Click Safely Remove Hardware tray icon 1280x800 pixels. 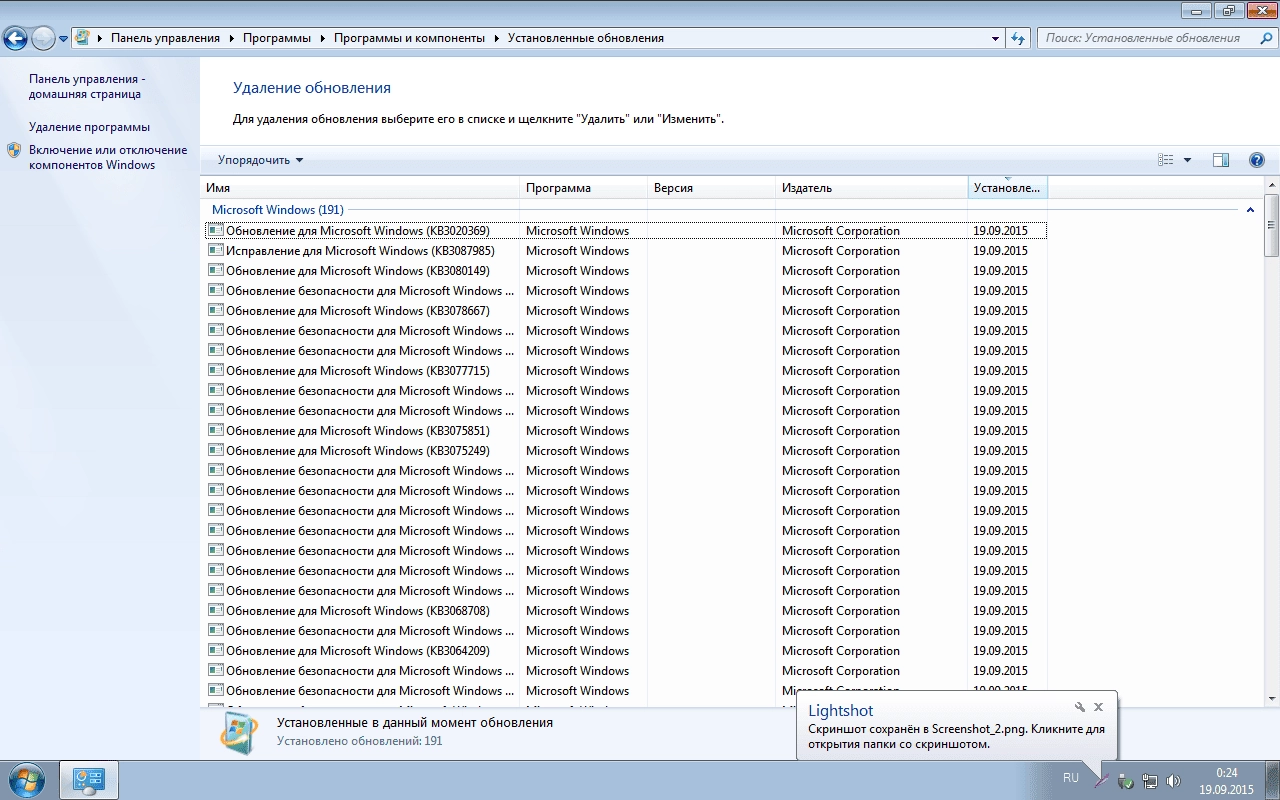click(x=1126, y=780)
